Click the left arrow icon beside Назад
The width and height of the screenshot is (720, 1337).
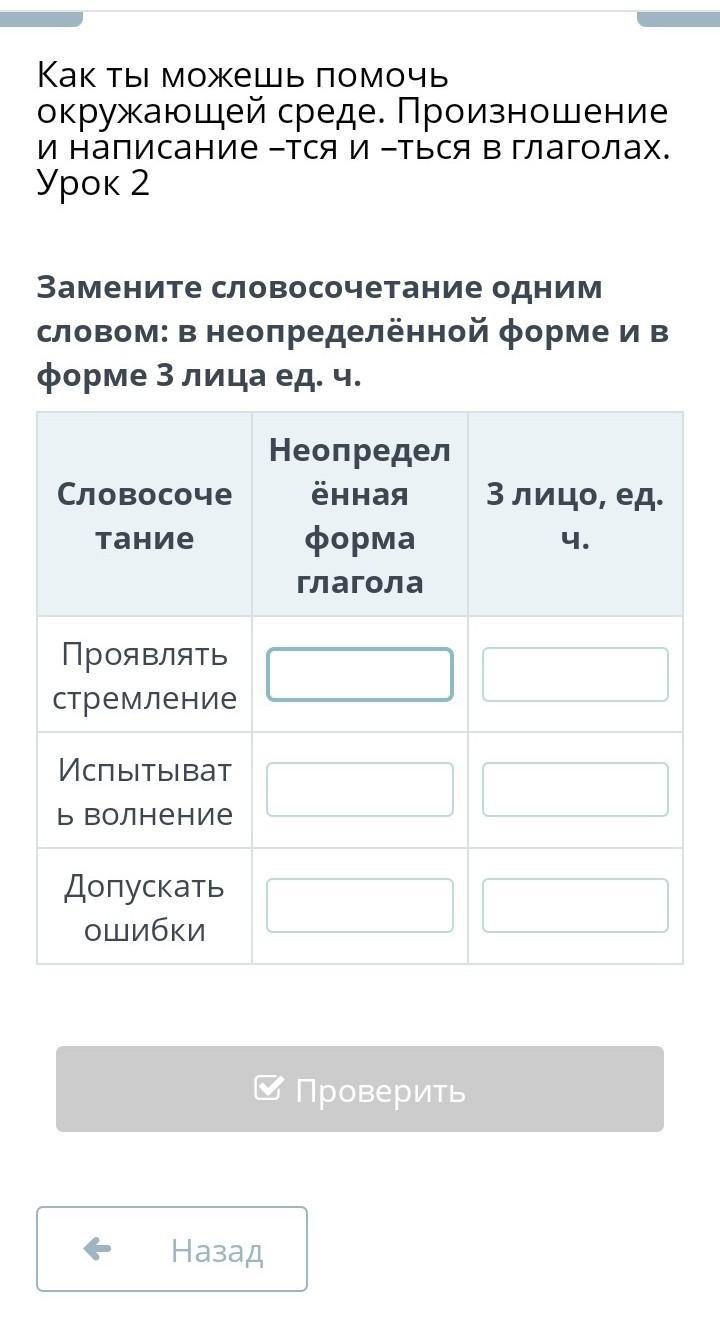[x=97, y=1249]
